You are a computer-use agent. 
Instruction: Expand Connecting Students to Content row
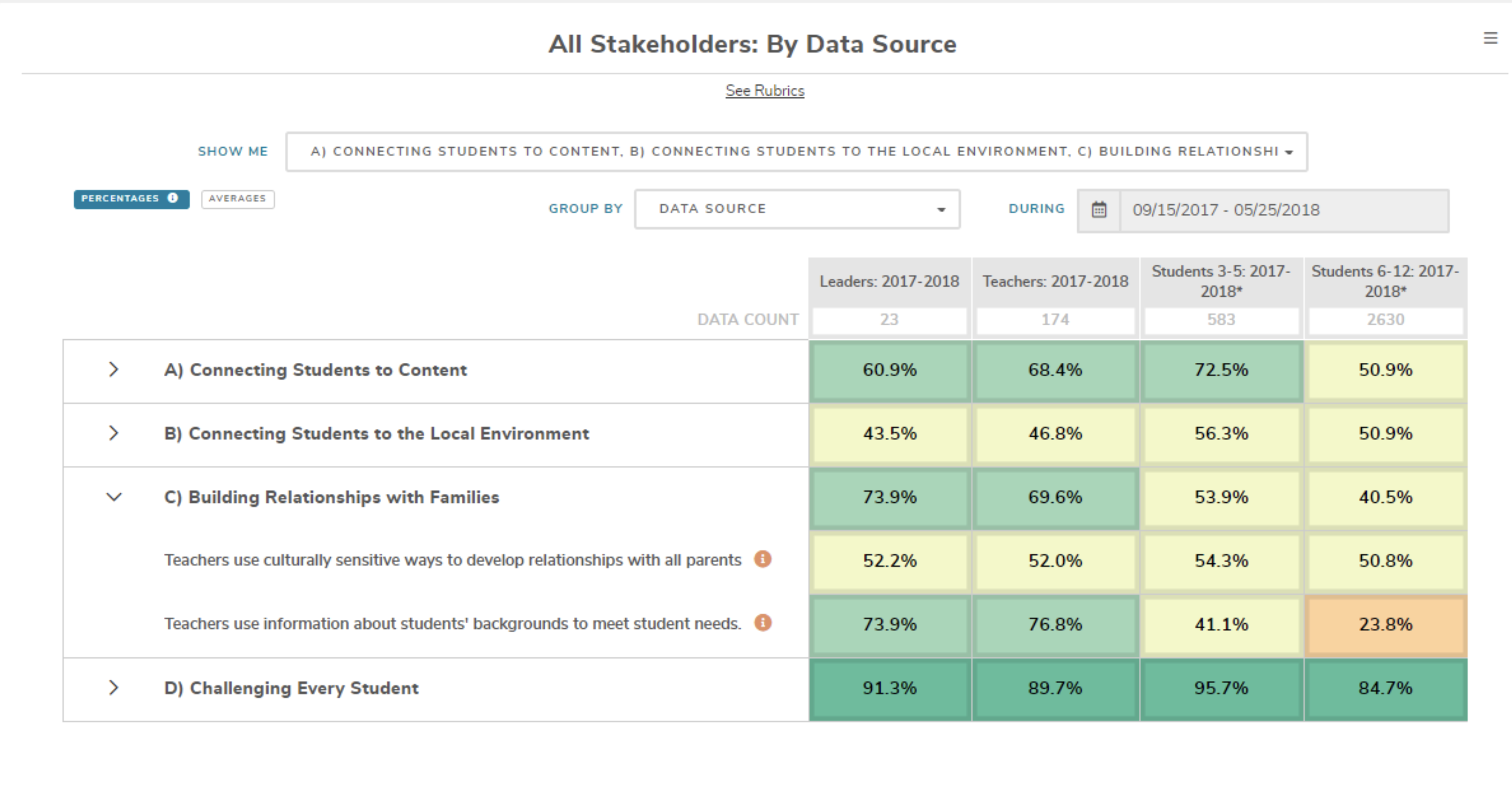click(114, 369)
